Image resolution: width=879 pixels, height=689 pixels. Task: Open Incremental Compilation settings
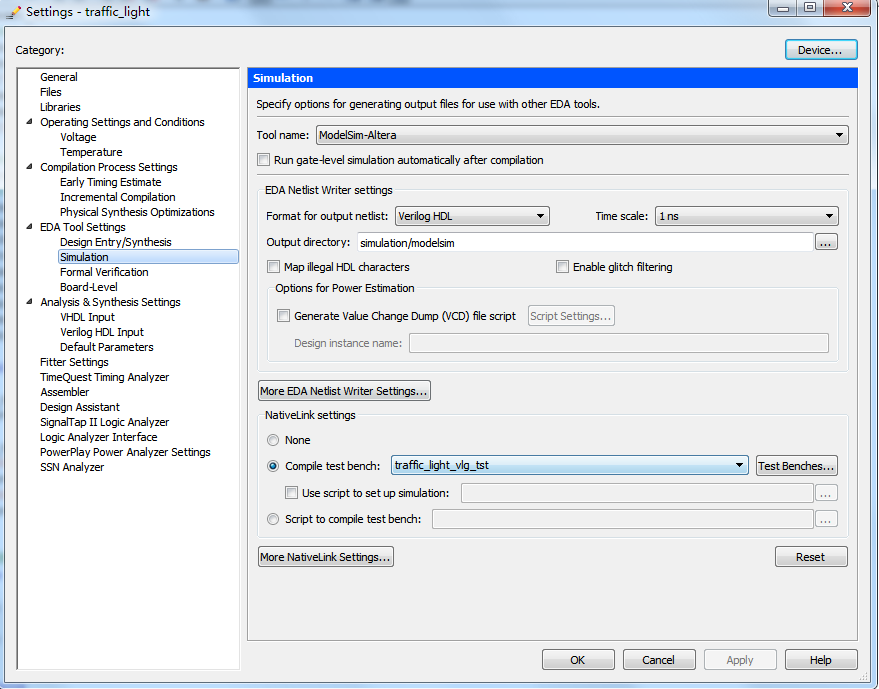click(x=118, y=197)
